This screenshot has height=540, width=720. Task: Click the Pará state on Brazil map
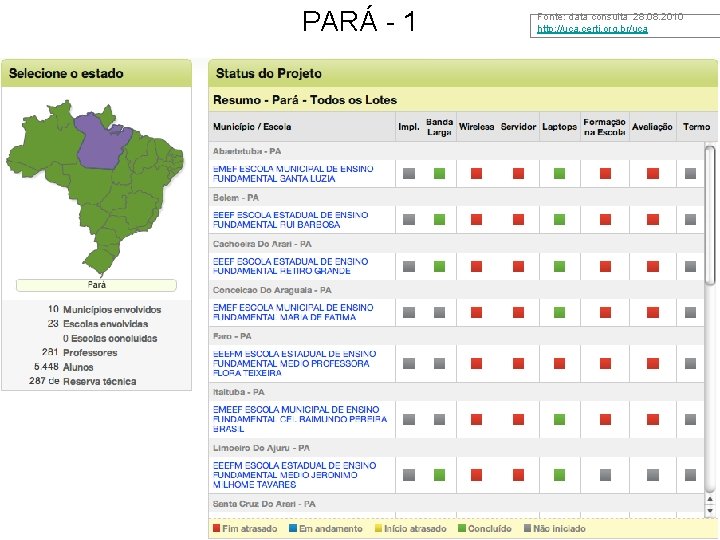pos(100,143)
